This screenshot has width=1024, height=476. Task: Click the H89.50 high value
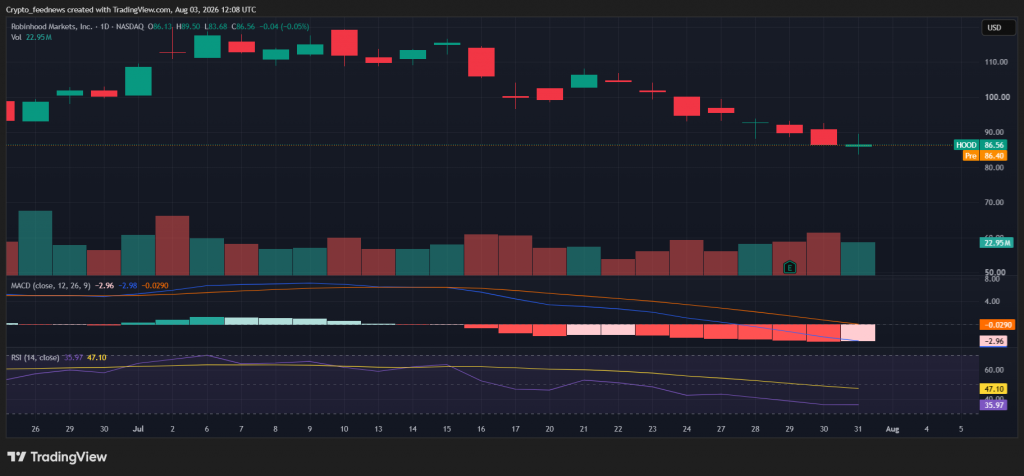click(x=189, y=27)
